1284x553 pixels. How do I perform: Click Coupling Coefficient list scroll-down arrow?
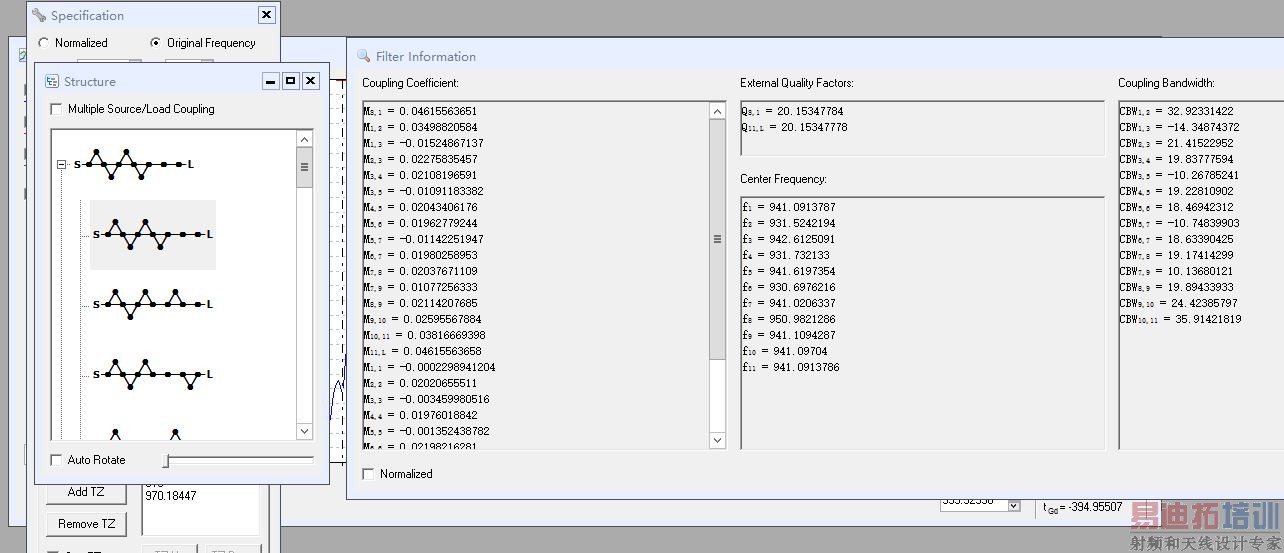tap(717, 440)
